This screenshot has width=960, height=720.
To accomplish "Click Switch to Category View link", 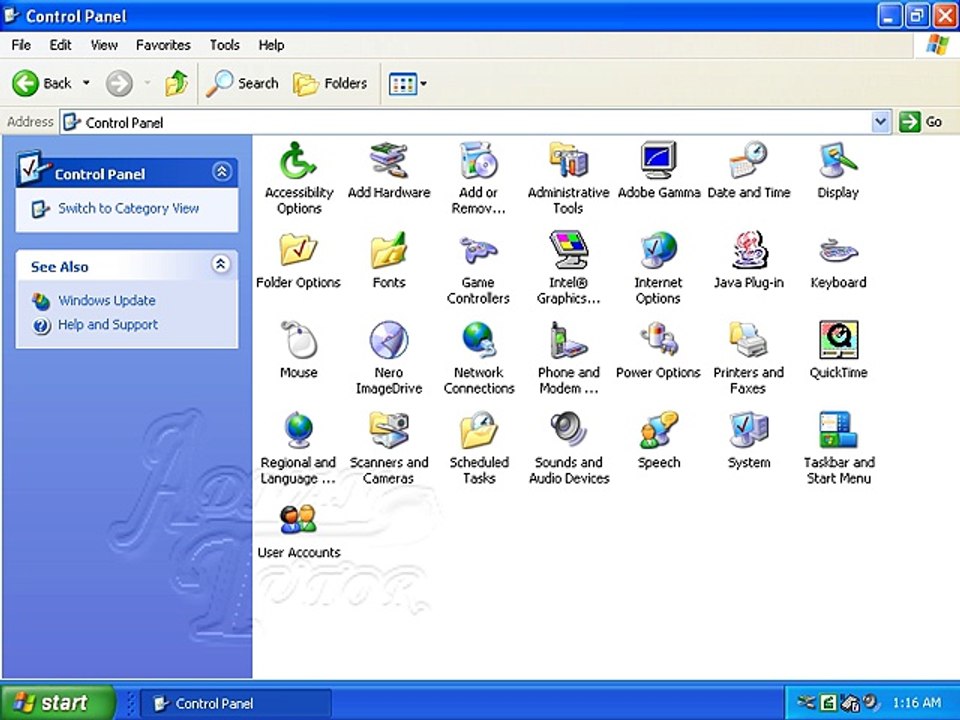I will click(128, 208).
